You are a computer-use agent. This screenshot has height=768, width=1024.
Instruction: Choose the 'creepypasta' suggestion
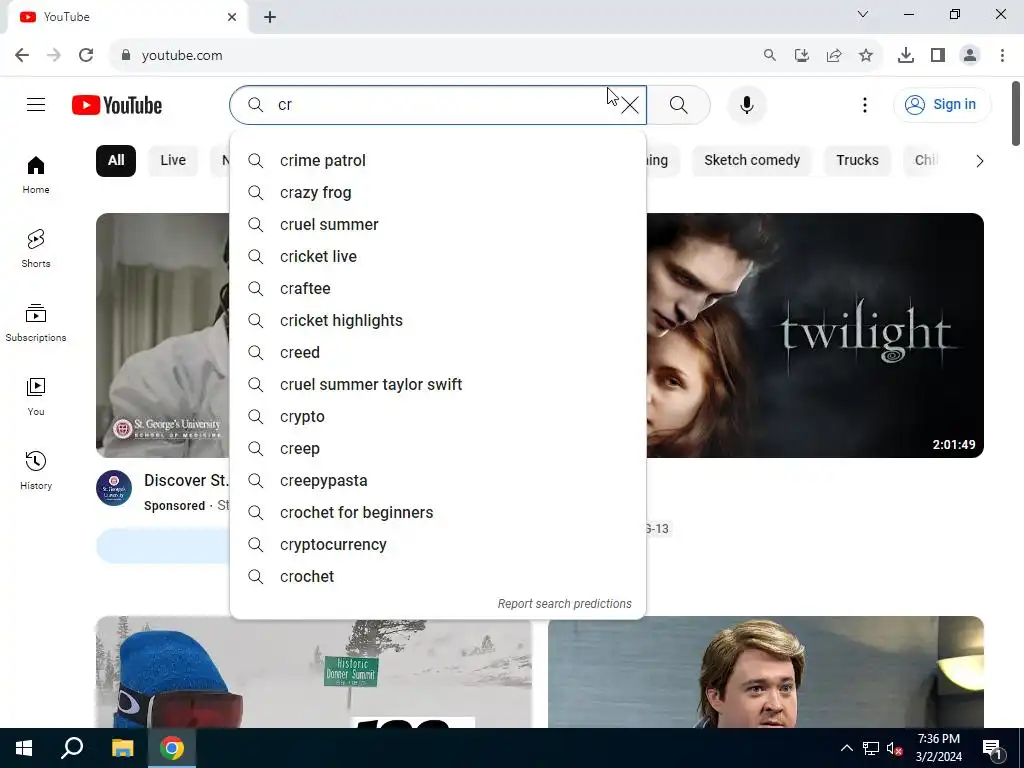pyautogui.click(x=438, y=481)
